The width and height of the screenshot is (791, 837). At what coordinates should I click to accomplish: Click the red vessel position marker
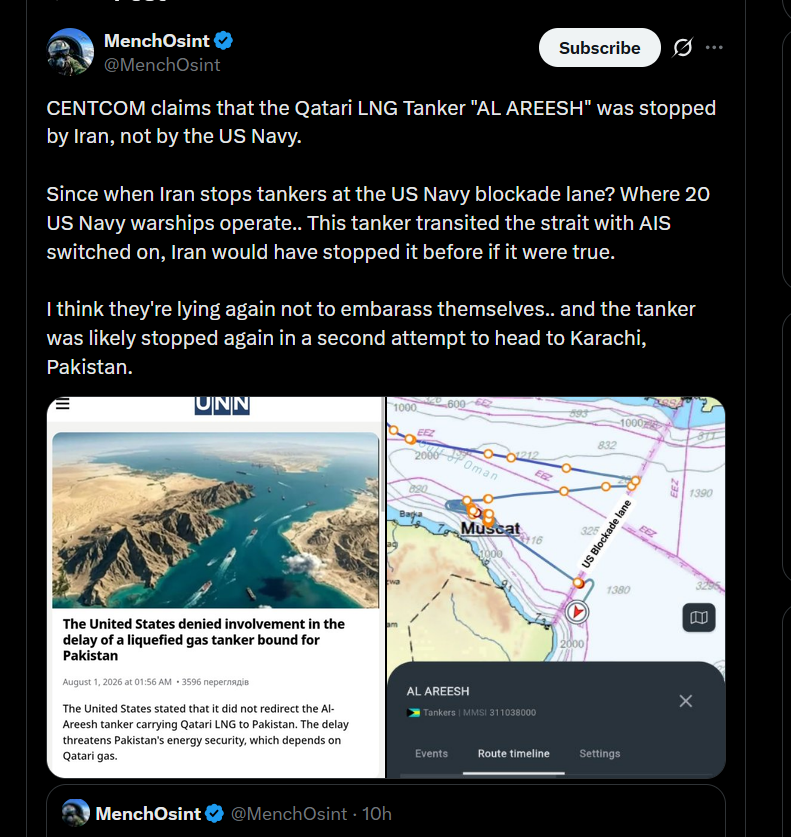point(576,612)
